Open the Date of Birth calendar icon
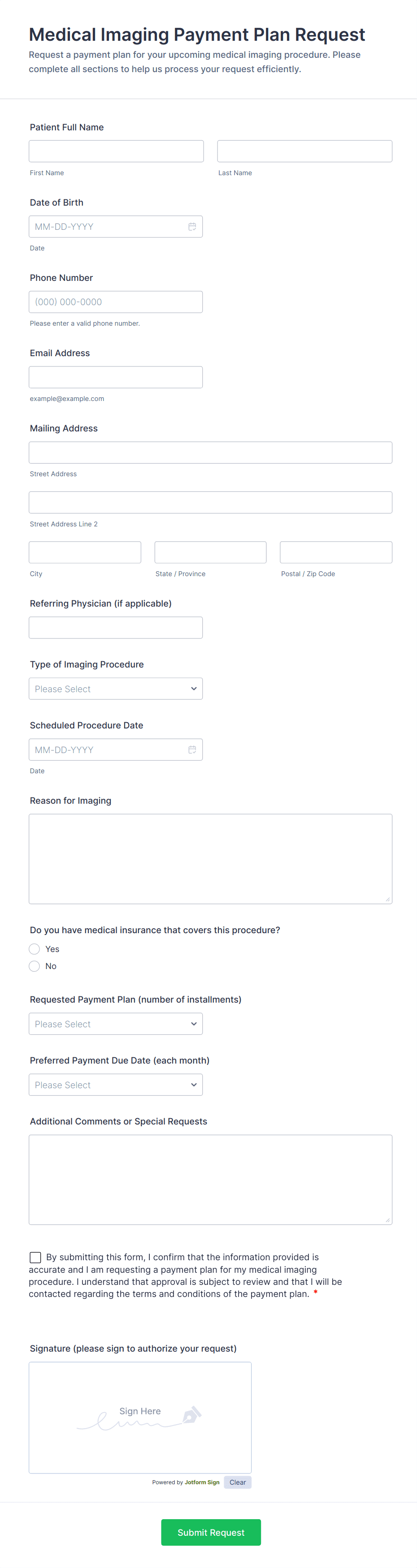The height and width of the screenshot is (1568, 417). click(192, 226)
